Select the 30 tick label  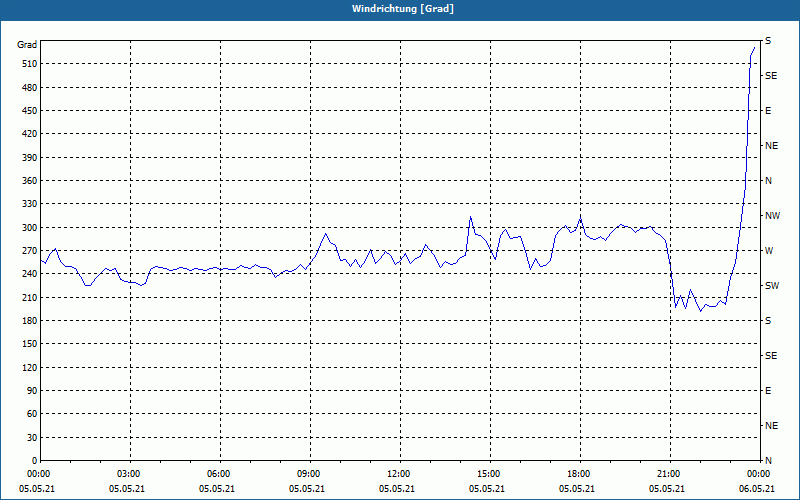click(x=32, y=437)
